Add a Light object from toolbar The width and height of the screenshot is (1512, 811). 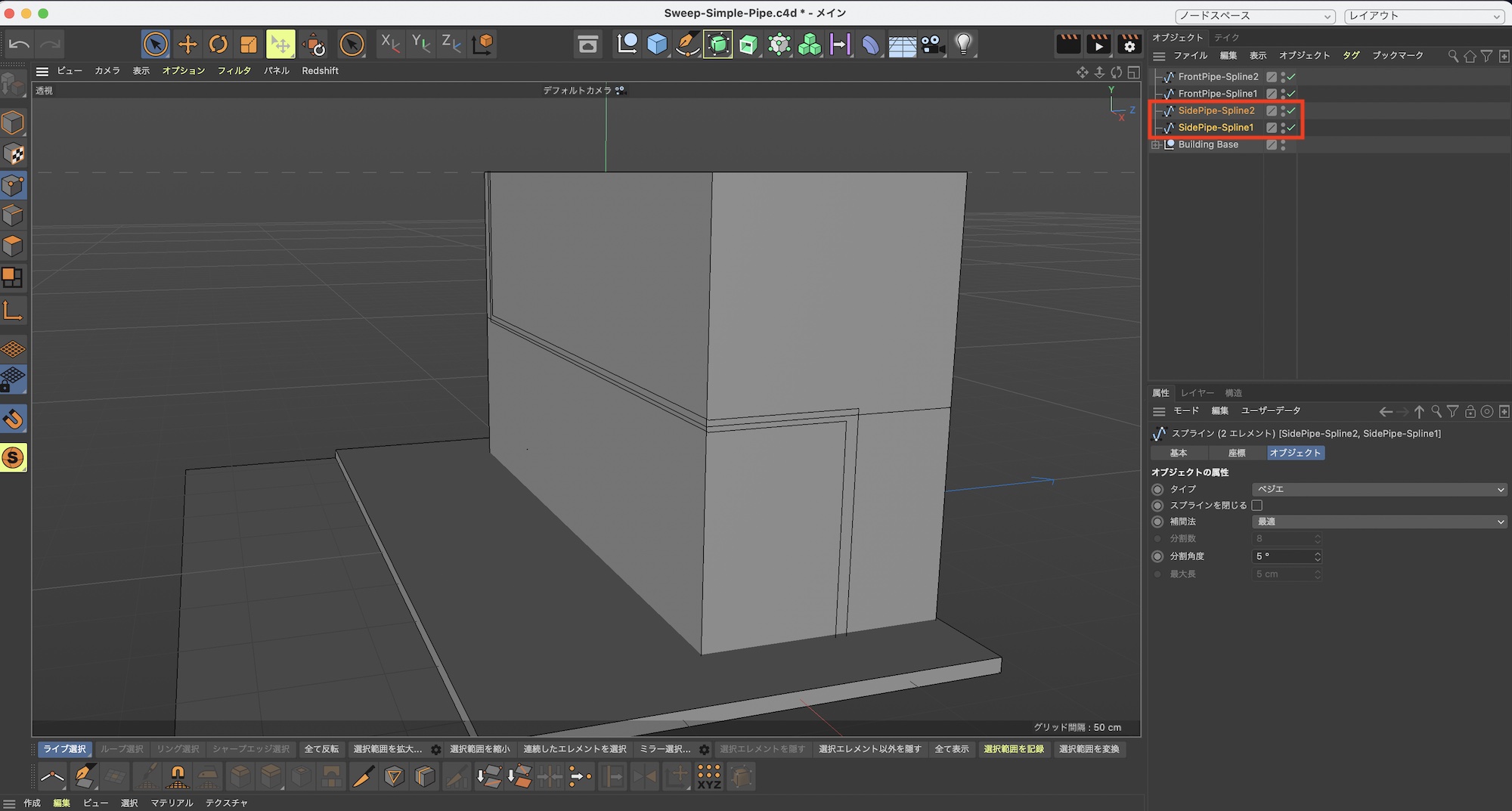tap(963, 45)
